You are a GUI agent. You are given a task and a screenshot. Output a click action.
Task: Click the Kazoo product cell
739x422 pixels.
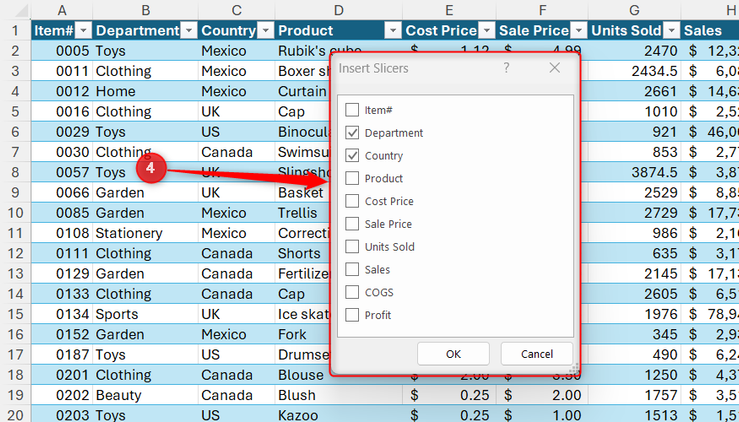(x=338, y=415)
